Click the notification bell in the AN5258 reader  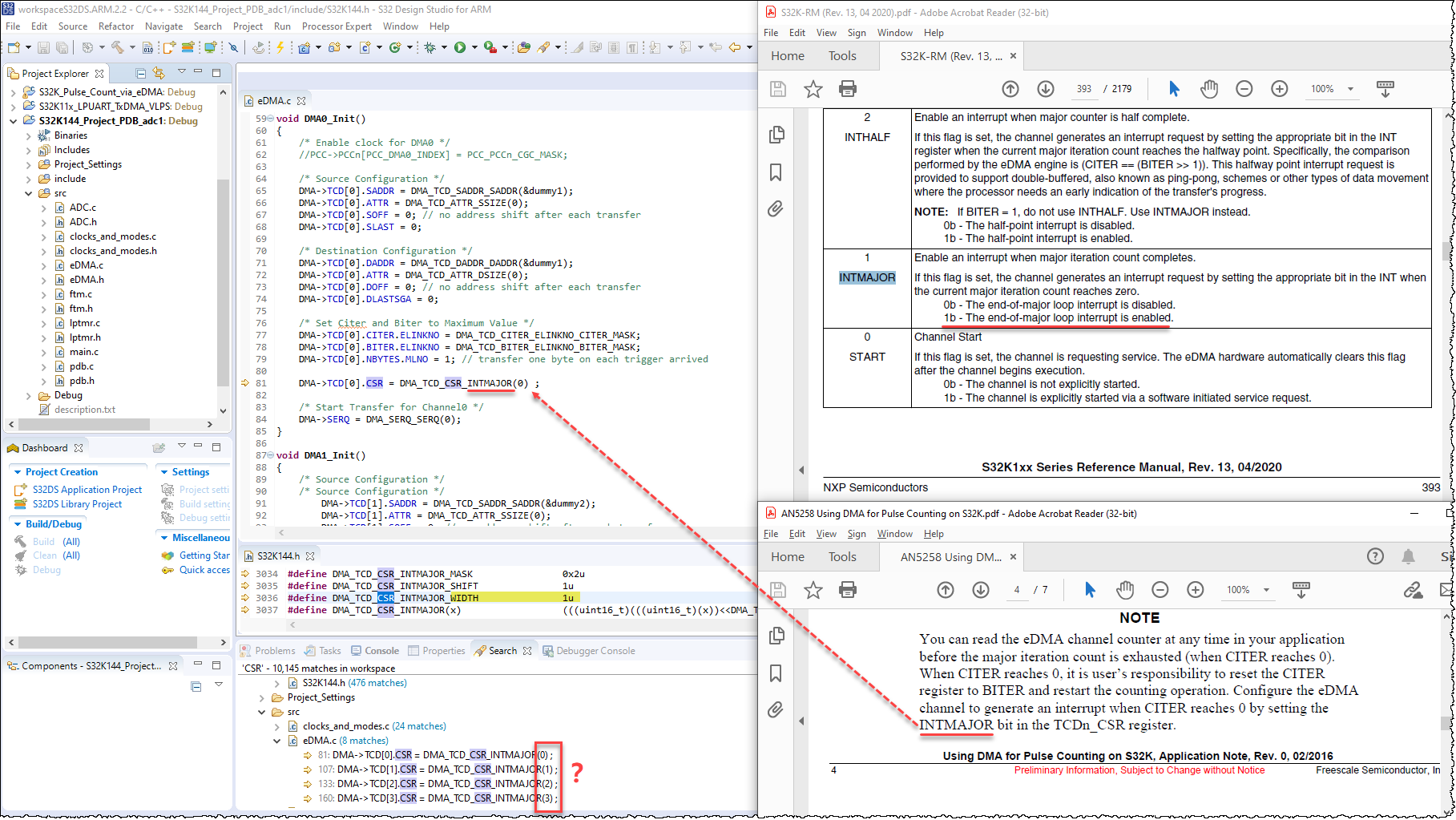1408,556
